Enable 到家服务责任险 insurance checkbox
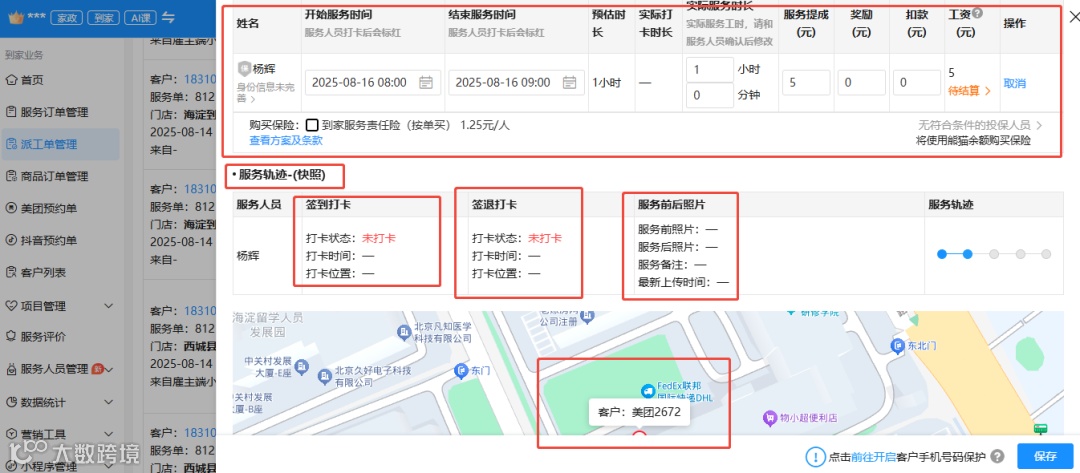This screenshot has width=1080, height=473. 312,125
